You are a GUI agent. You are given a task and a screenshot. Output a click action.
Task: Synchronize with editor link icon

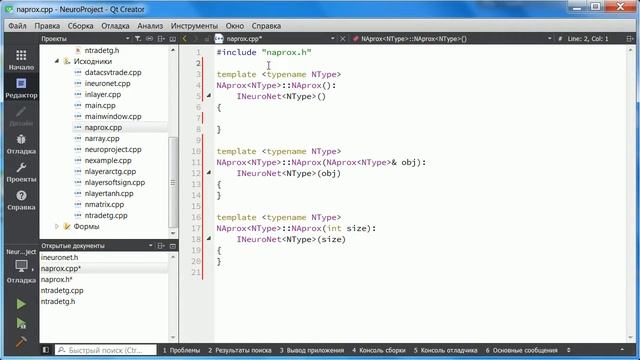point(149,39)
